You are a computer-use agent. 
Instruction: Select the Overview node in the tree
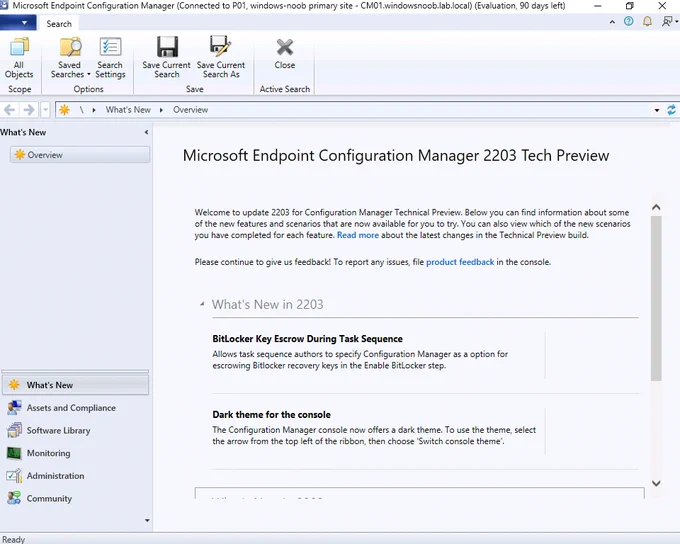coord(80,155)
